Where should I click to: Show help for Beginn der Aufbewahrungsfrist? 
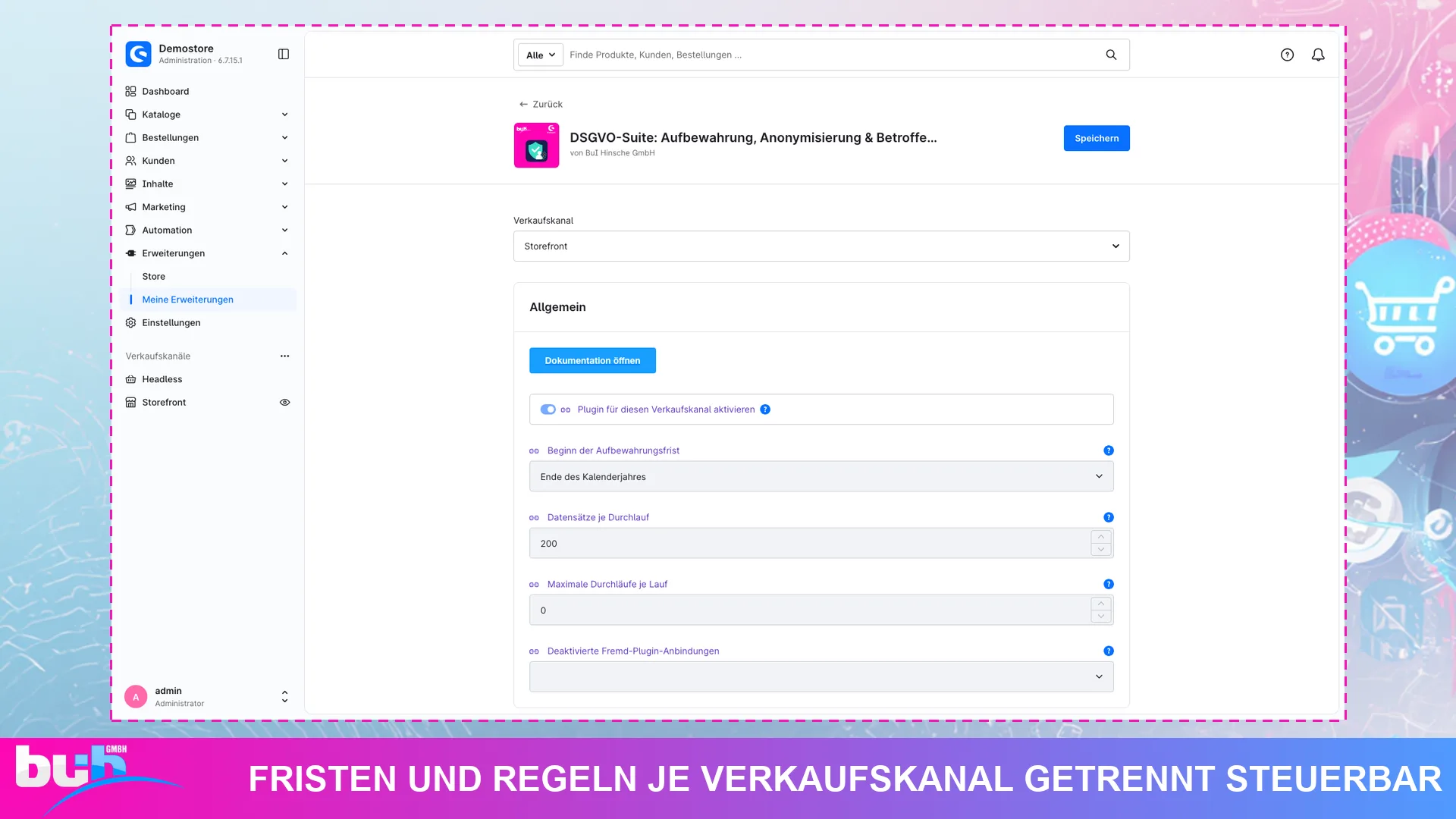tap(1108, 450)
